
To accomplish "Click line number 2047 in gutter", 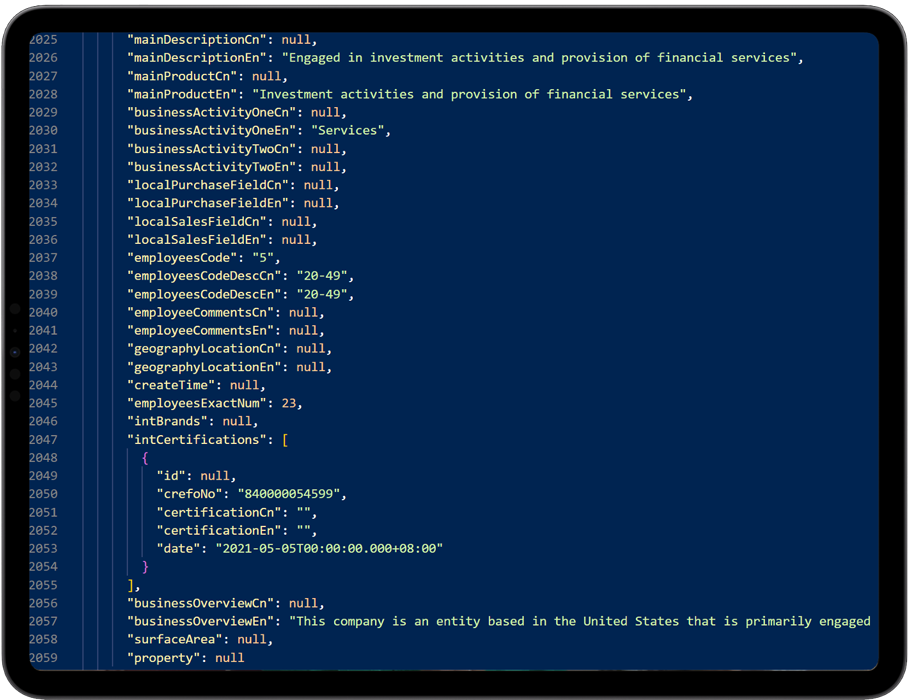I will [x=43, y=439].
